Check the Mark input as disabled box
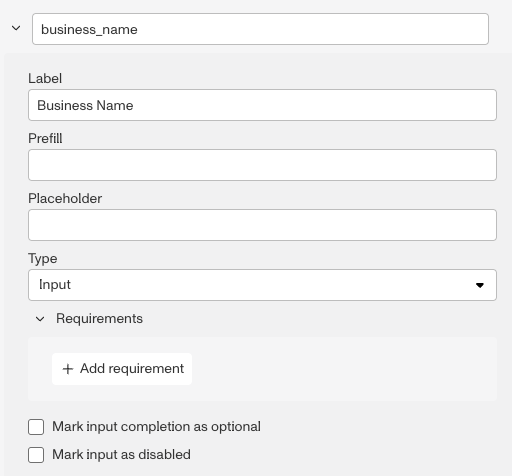Image resolution: width=512 pixels, height=476 pixels. [36, 455]
